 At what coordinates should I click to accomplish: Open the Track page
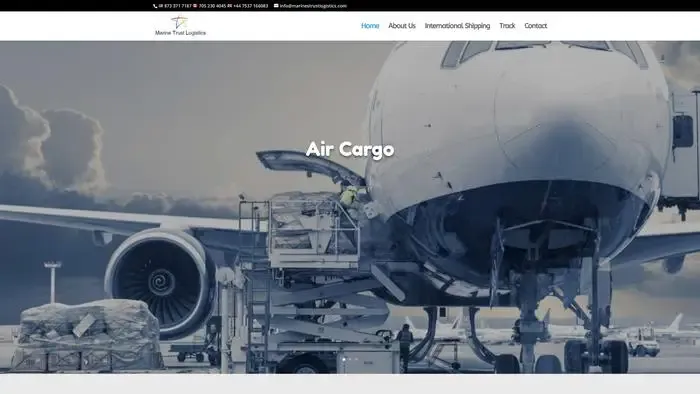[x=507, y=26]
